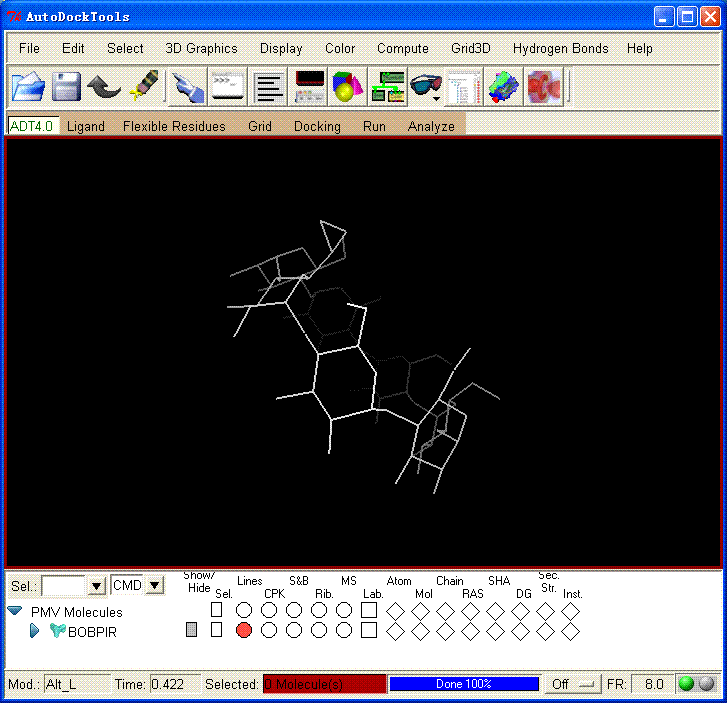This screenshot has width=727, height=703.
Task: Toggle the red Lines button for BOBPIR
Action: click(x=244, y=630)
